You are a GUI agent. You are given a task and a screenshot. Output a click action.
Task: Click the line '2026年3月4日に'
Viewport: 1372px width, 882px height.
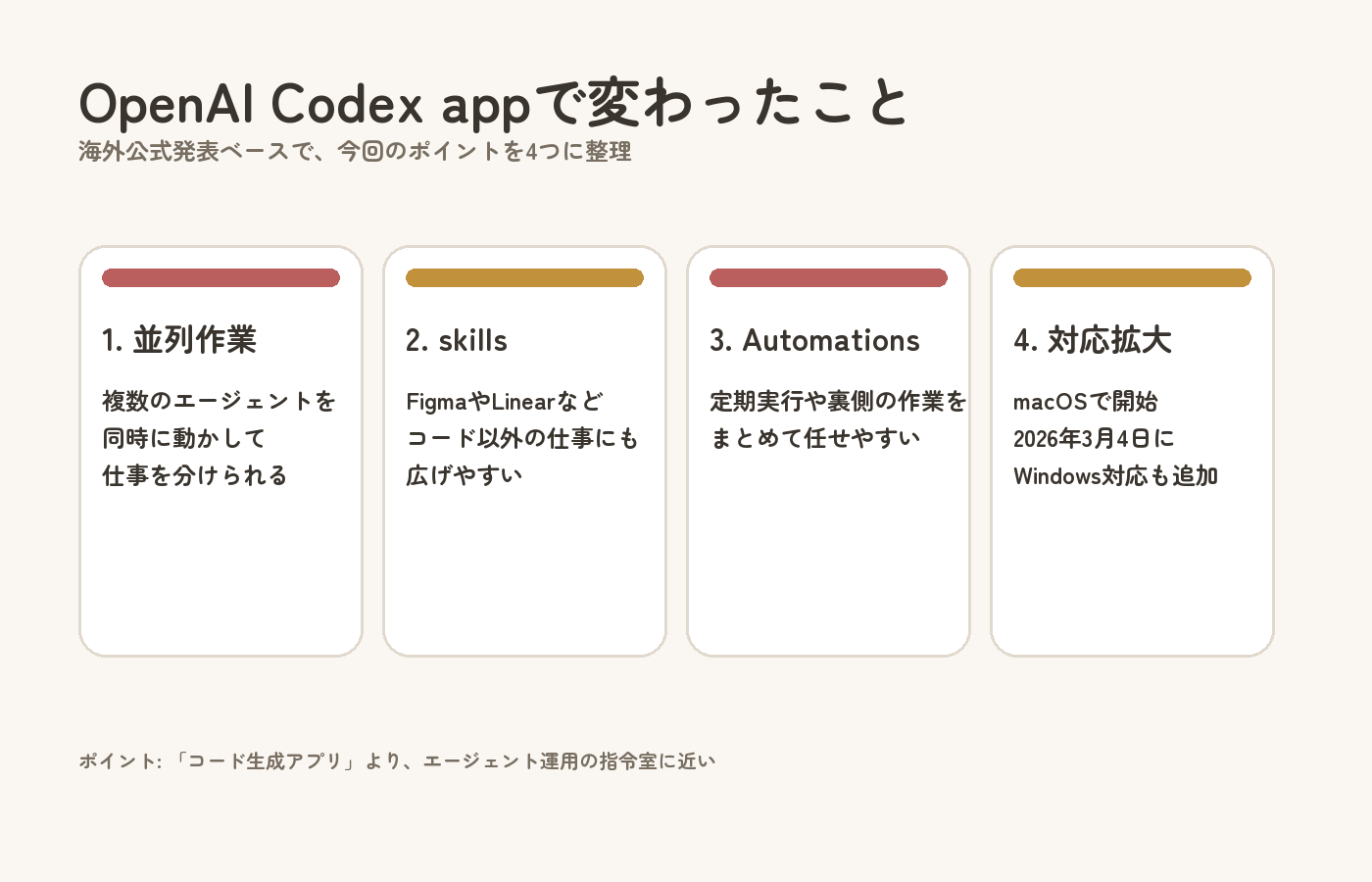[x=1094, y=438]
